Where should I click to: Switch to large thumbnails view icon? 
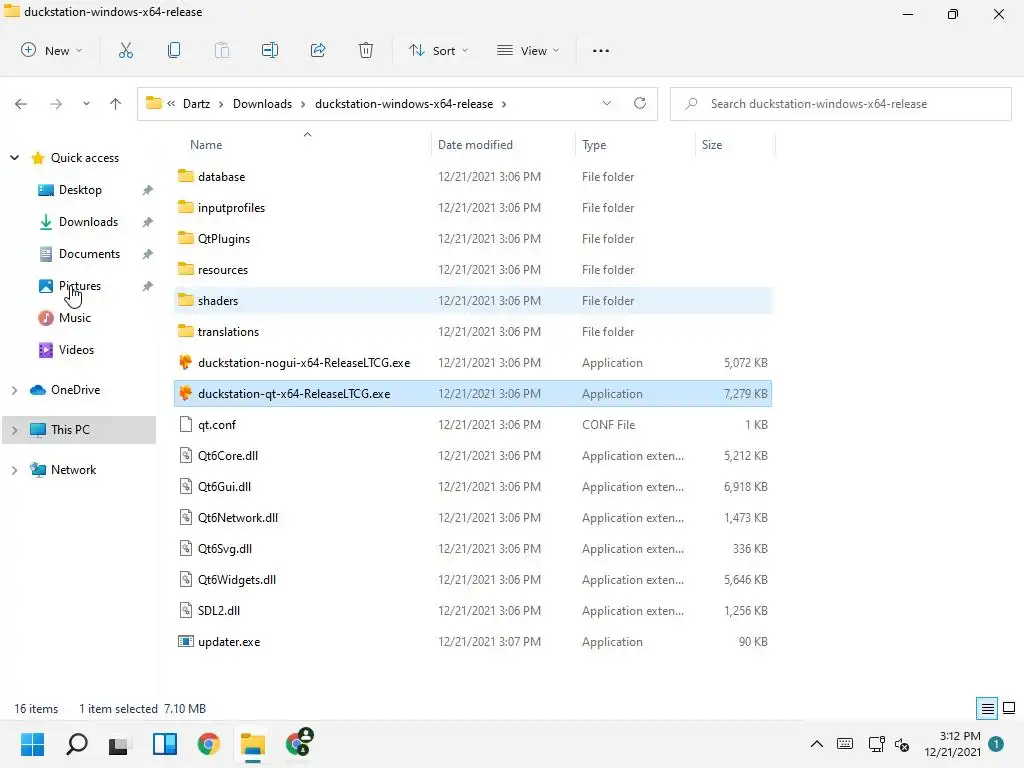1009,709
